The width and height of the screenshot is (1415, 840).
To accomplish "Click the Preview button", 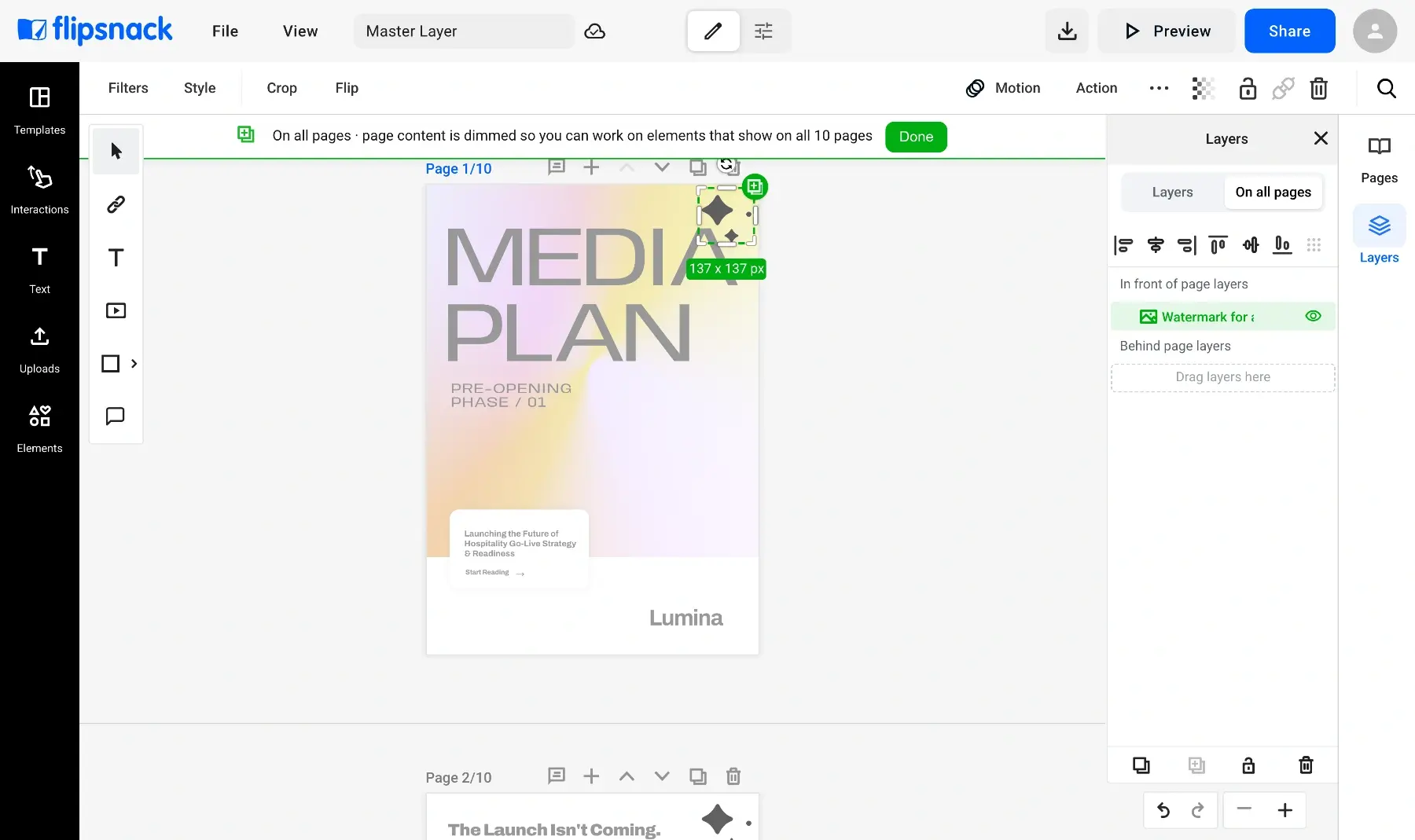I will (x=1167, y=31).
